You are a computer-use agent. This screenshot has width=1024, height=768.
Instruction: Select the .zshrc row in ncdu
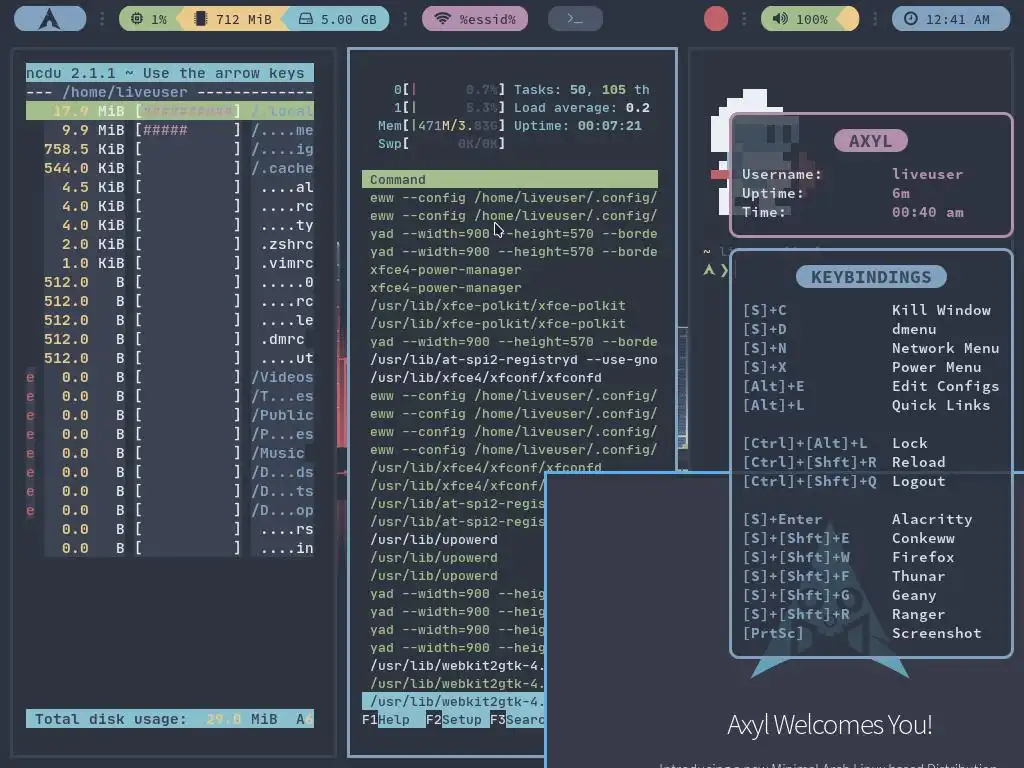(x=170, y=244)
